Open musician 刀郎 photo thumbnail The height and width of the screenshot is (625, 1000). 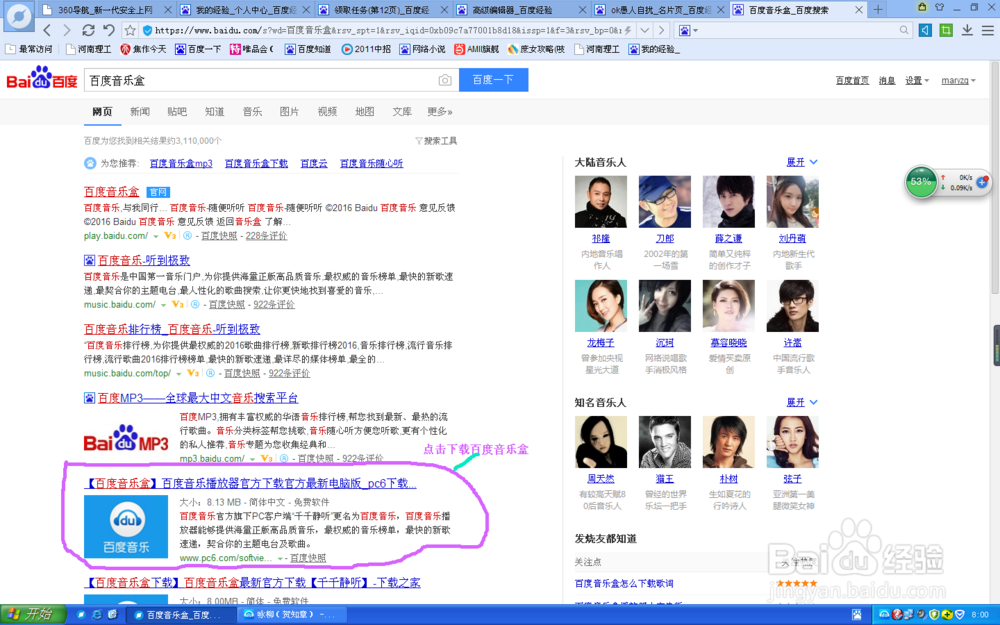click(x=665, y=202)
